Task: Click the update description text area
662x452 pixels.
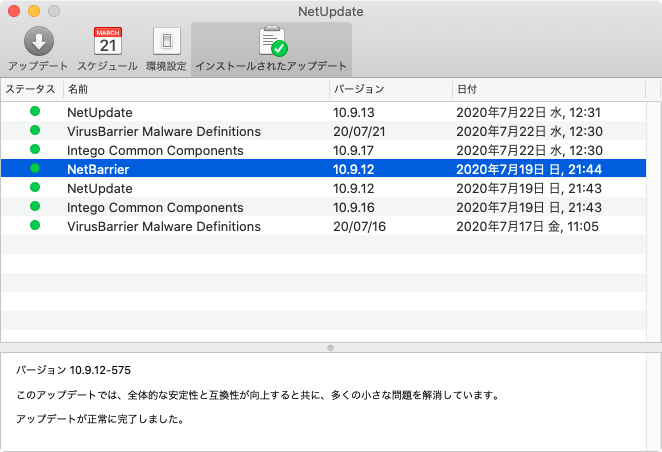Action: pos(323,402)
